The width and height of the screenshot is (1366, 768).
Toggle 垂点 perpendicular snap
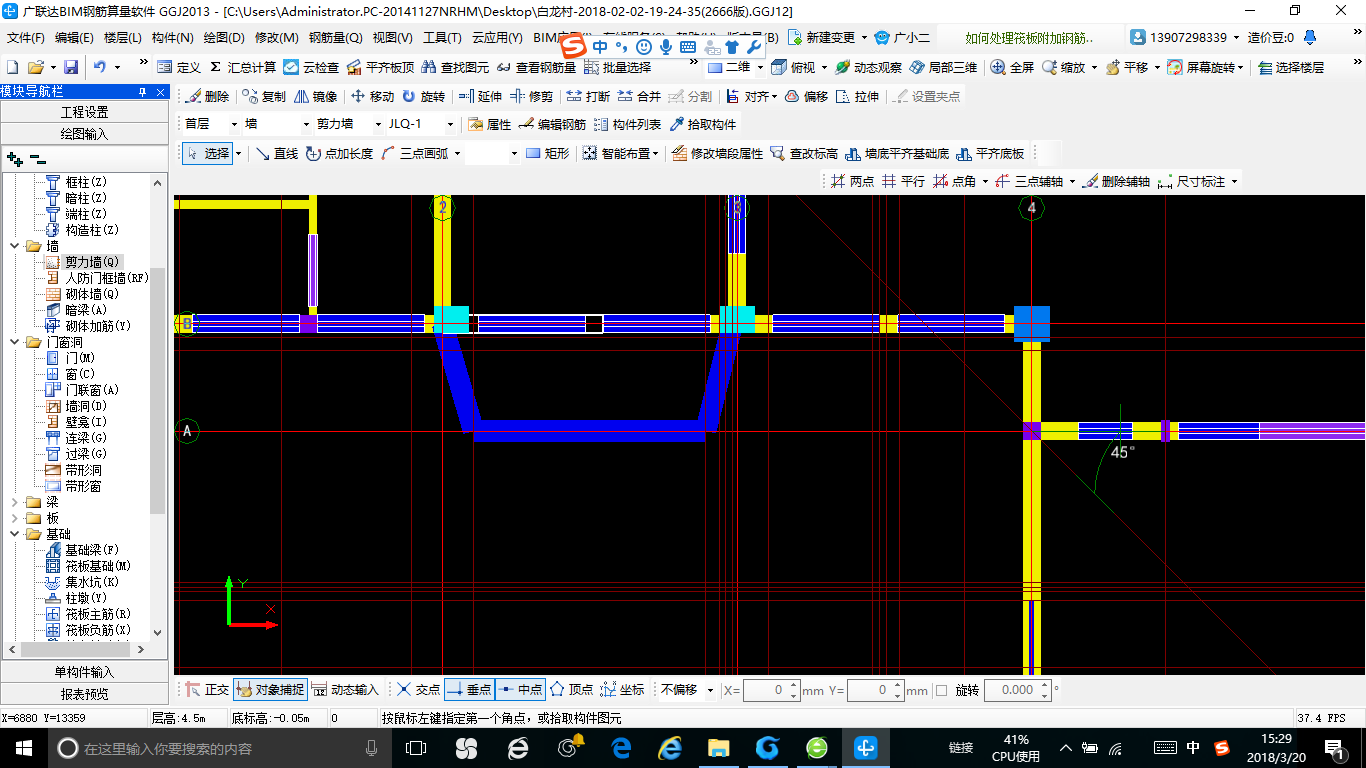pyautogui.click(x=469, y=689)
